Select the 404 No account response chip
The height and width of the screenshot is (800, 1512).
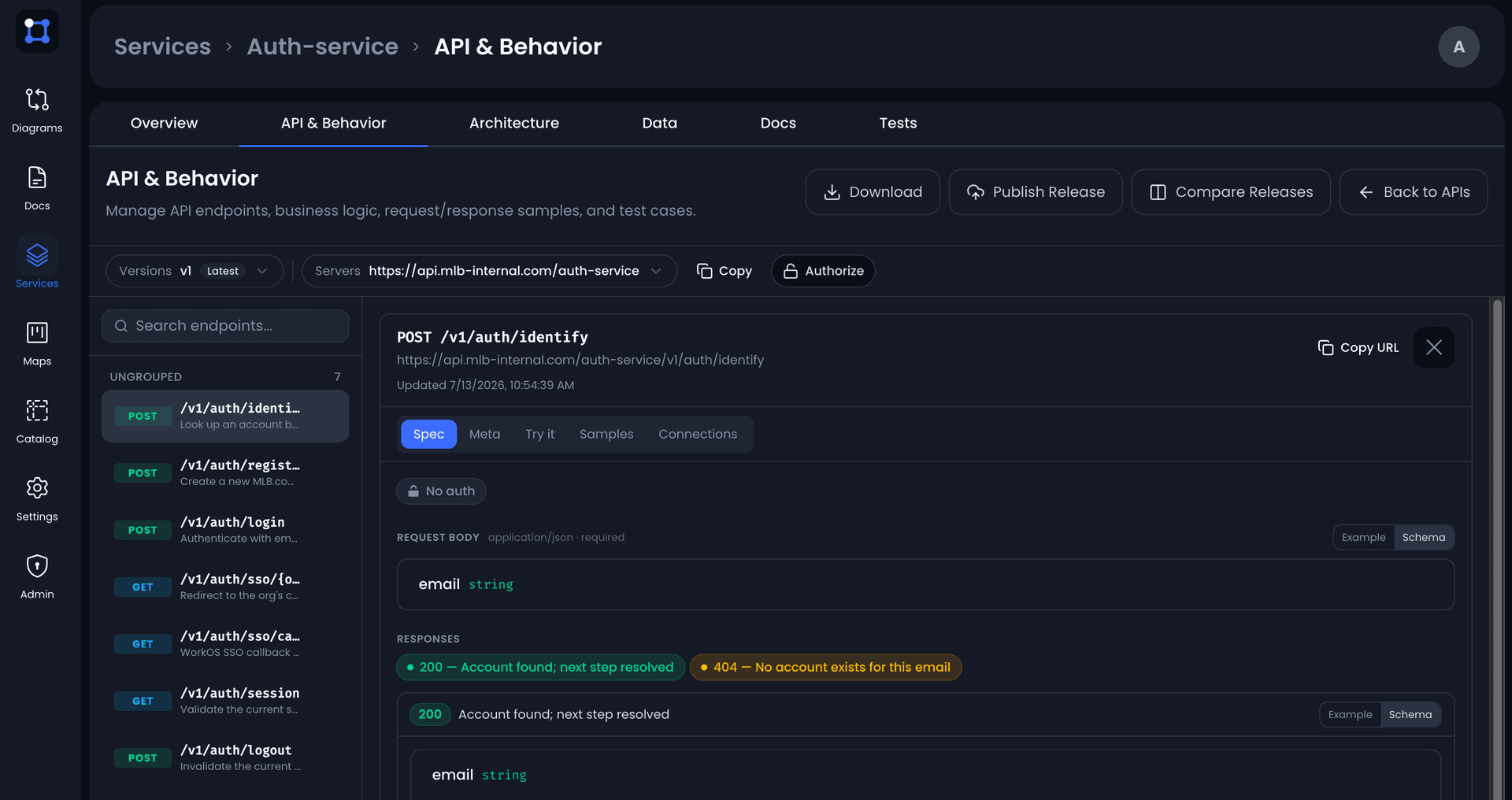[825, 668]
